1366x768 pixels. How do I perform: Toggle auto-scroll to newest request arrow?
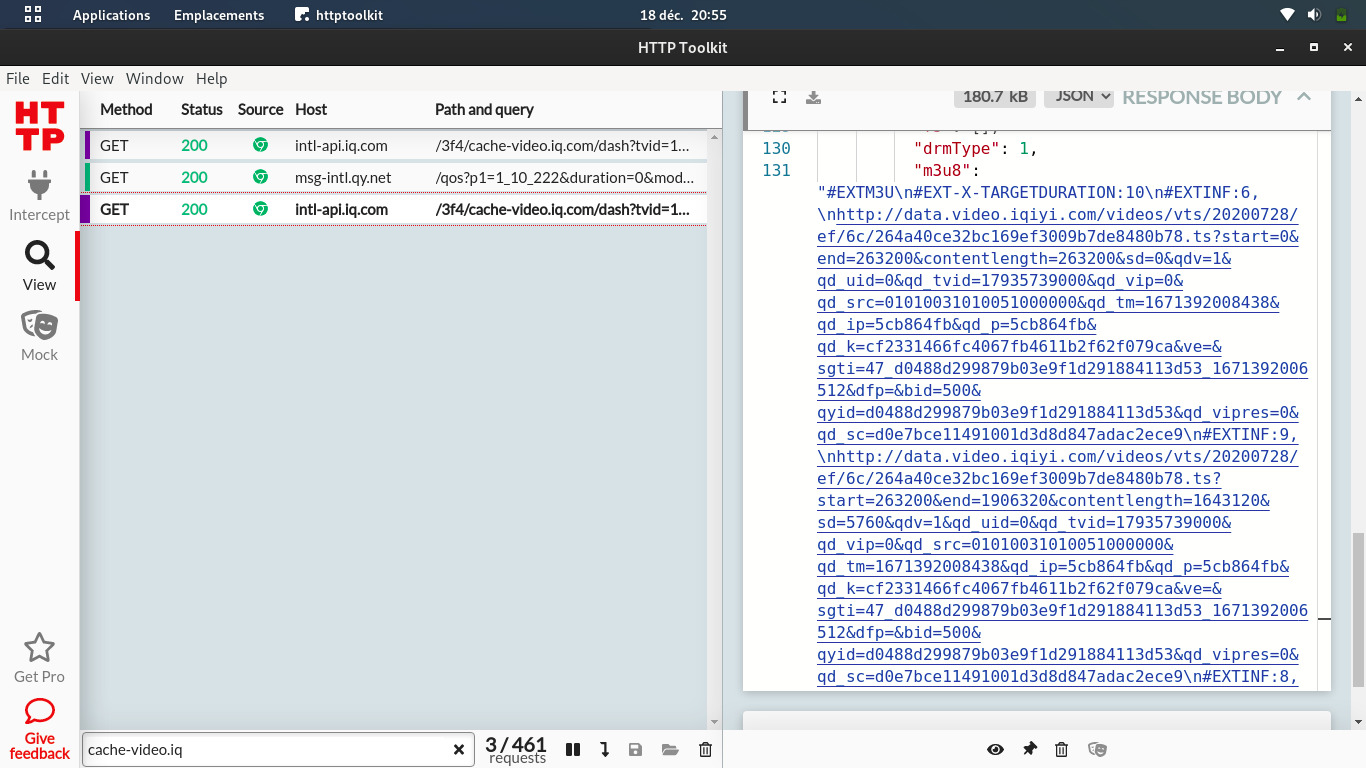604,749
